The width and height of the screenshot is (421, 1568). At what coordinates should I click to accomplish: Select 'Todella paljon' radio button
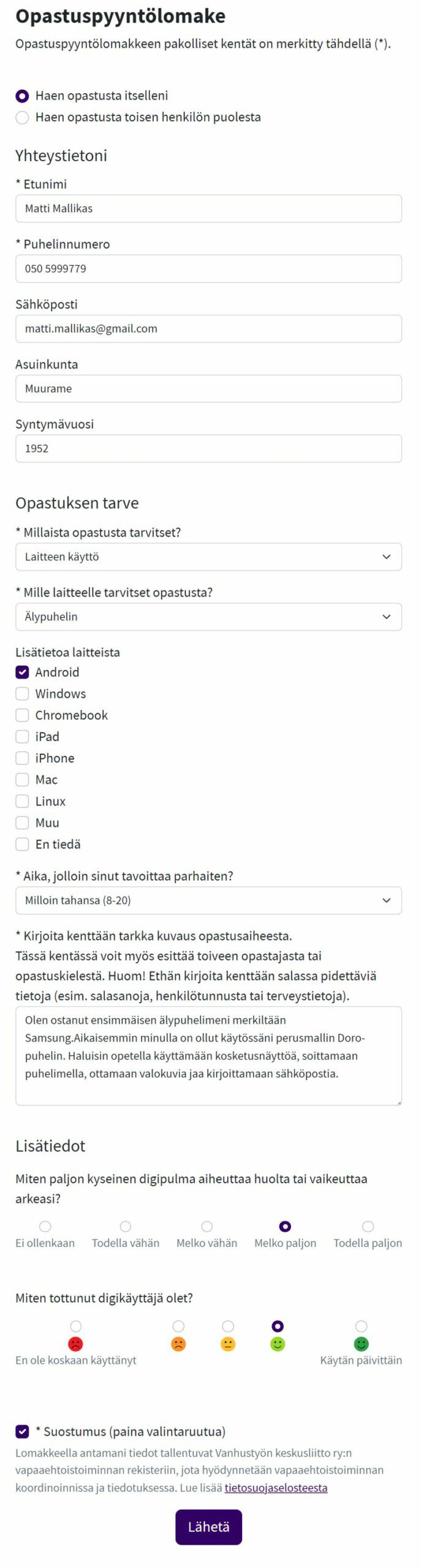pos(368,1226)
